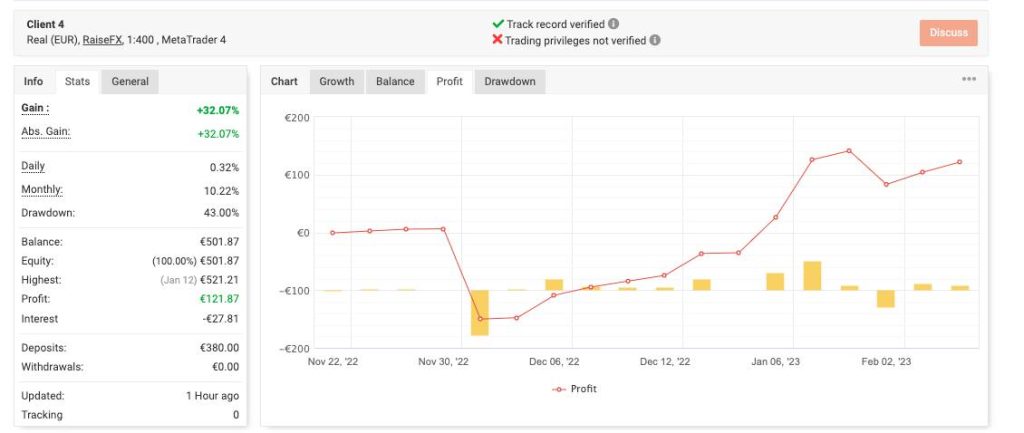Click the Daily value 0.32%
This screenshot has height=433, width=1024.
pos(225,168)
